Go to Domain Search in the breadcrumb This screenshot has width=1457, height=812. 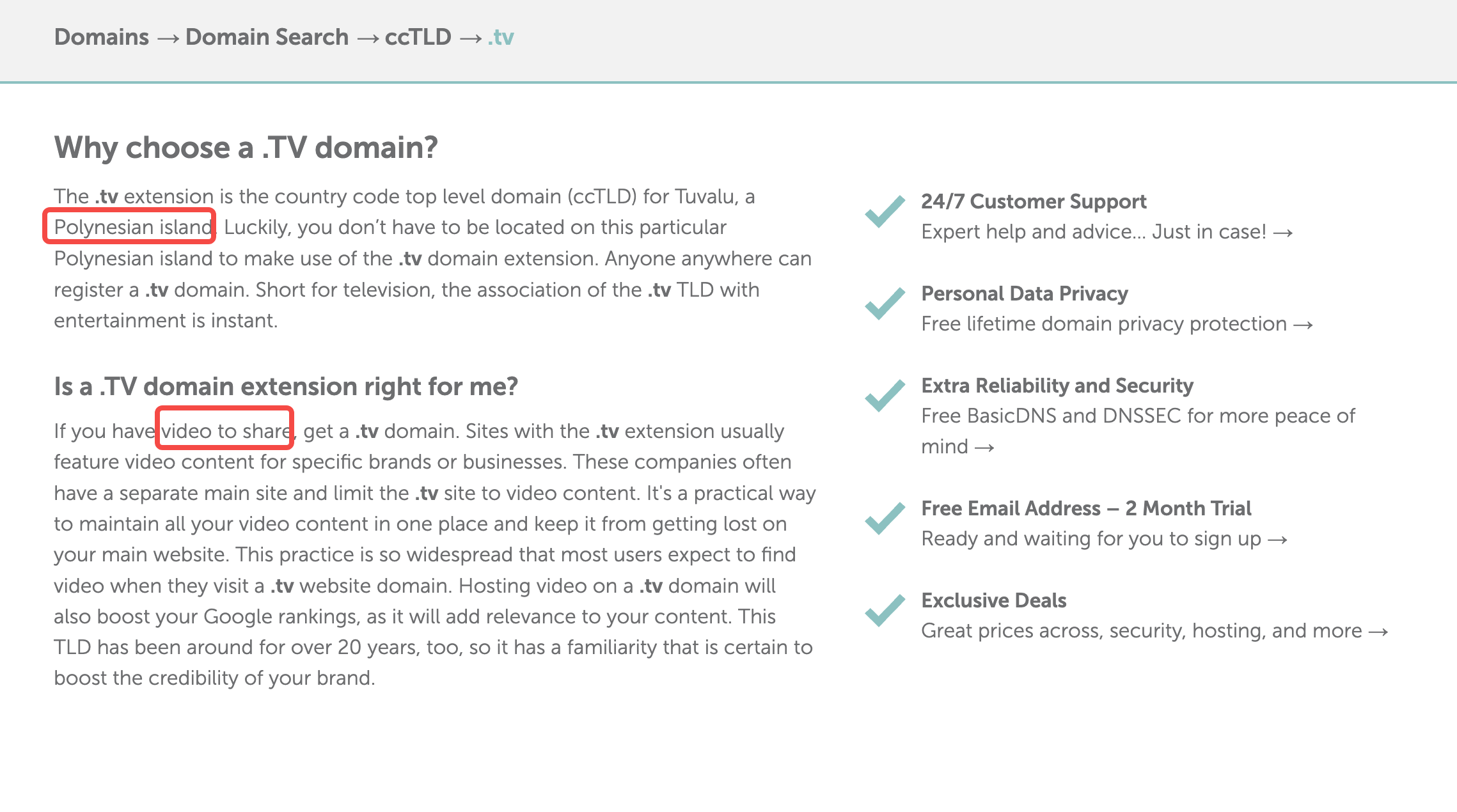pos(267,37)
